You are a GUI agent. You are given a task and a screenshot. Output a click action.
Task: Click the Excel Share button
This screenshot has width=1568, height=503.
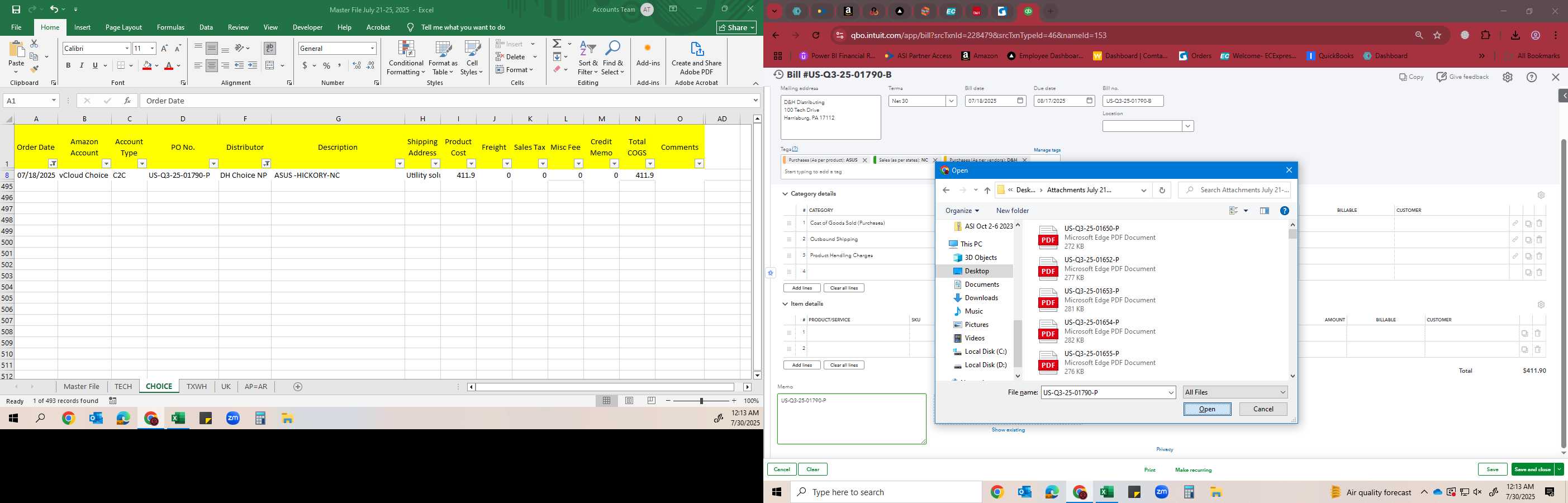pyautogui.click(x=737, y=27)
